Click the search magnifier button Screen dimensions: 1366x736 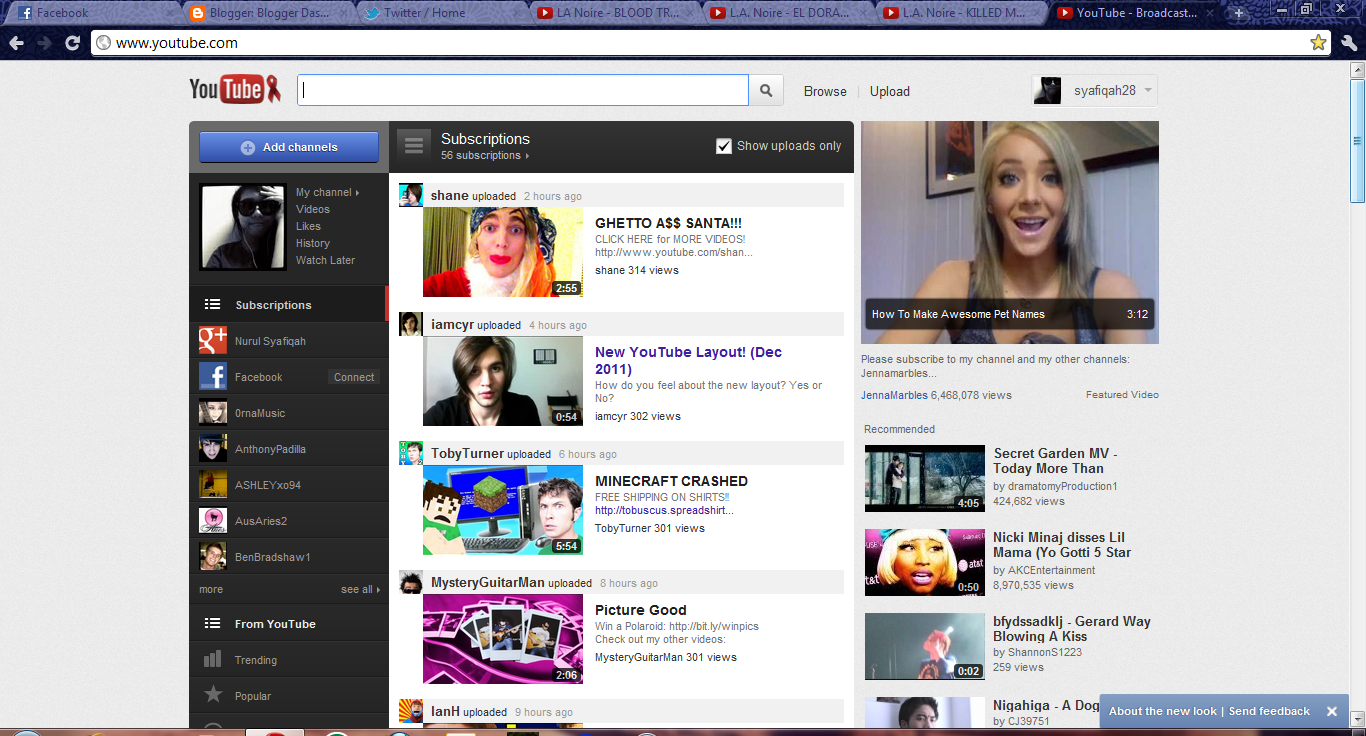pos(766,91)
